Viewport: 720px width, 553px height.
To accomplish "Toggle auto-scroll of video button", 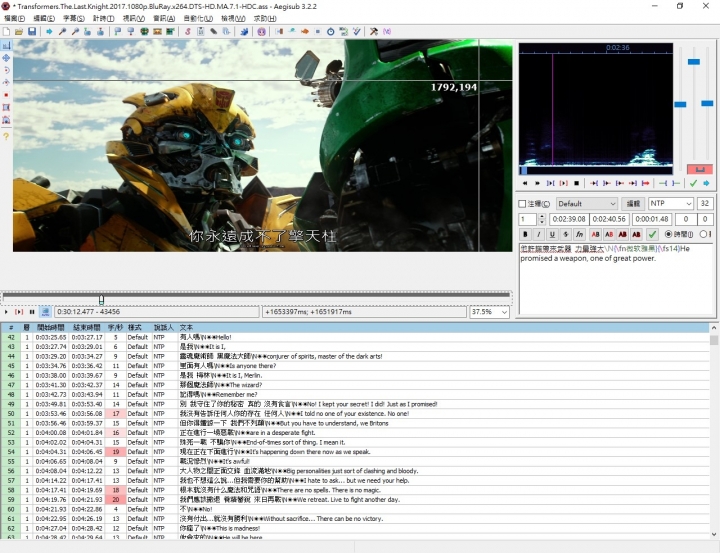I will pyautogui.click(x=45, y=312).
